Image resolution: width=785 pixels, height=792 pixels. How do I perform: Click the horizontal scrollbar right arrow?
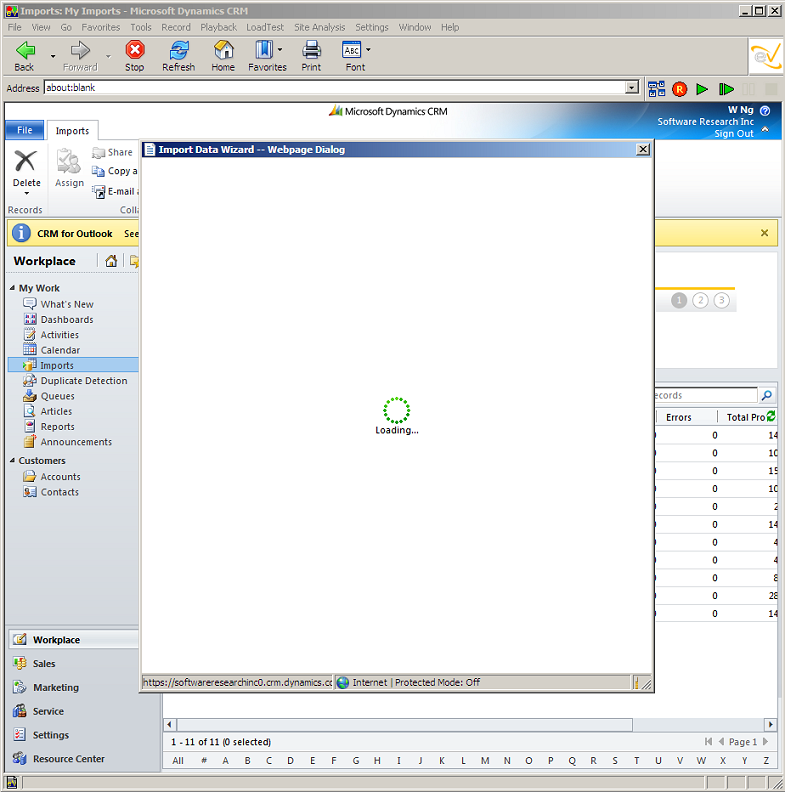tap(770, 724)
